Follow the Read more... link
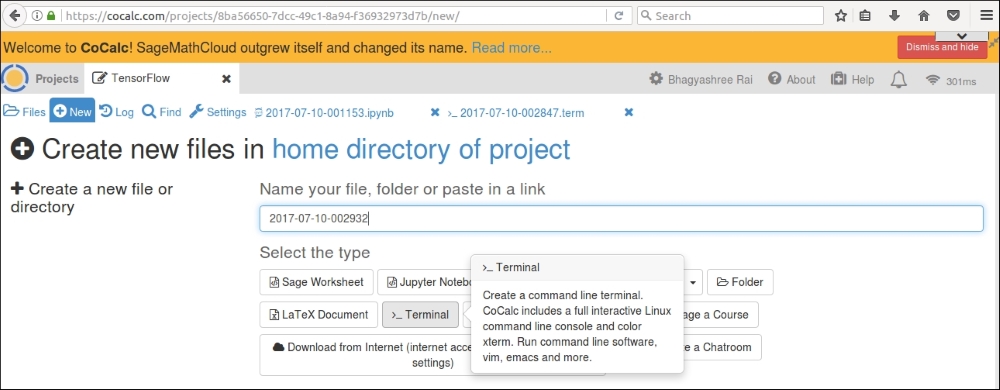1000x390 pixels. tap(511, 48)
